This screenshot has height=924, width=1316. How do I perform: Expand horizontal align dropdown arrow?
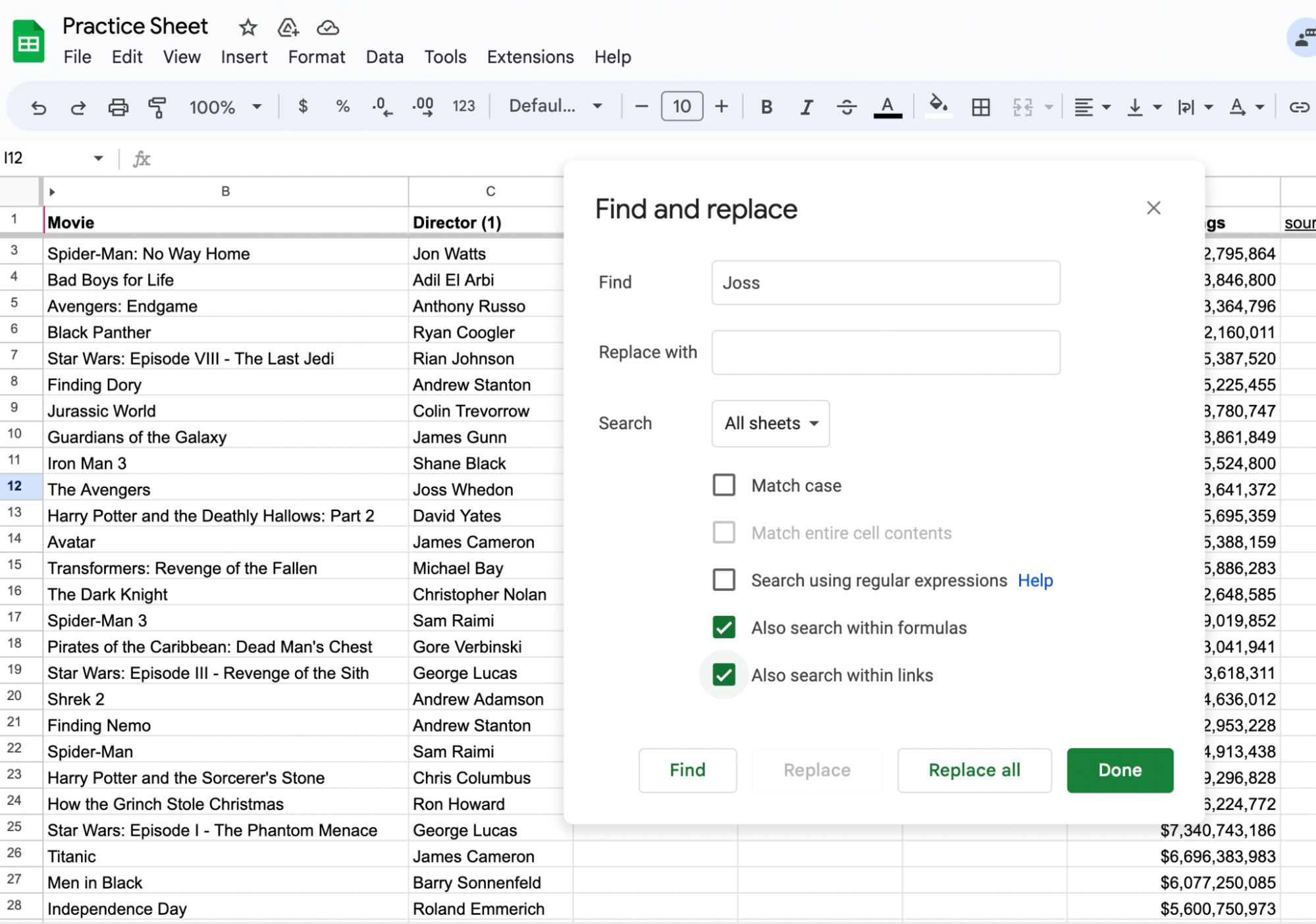tap(1107, 107)
